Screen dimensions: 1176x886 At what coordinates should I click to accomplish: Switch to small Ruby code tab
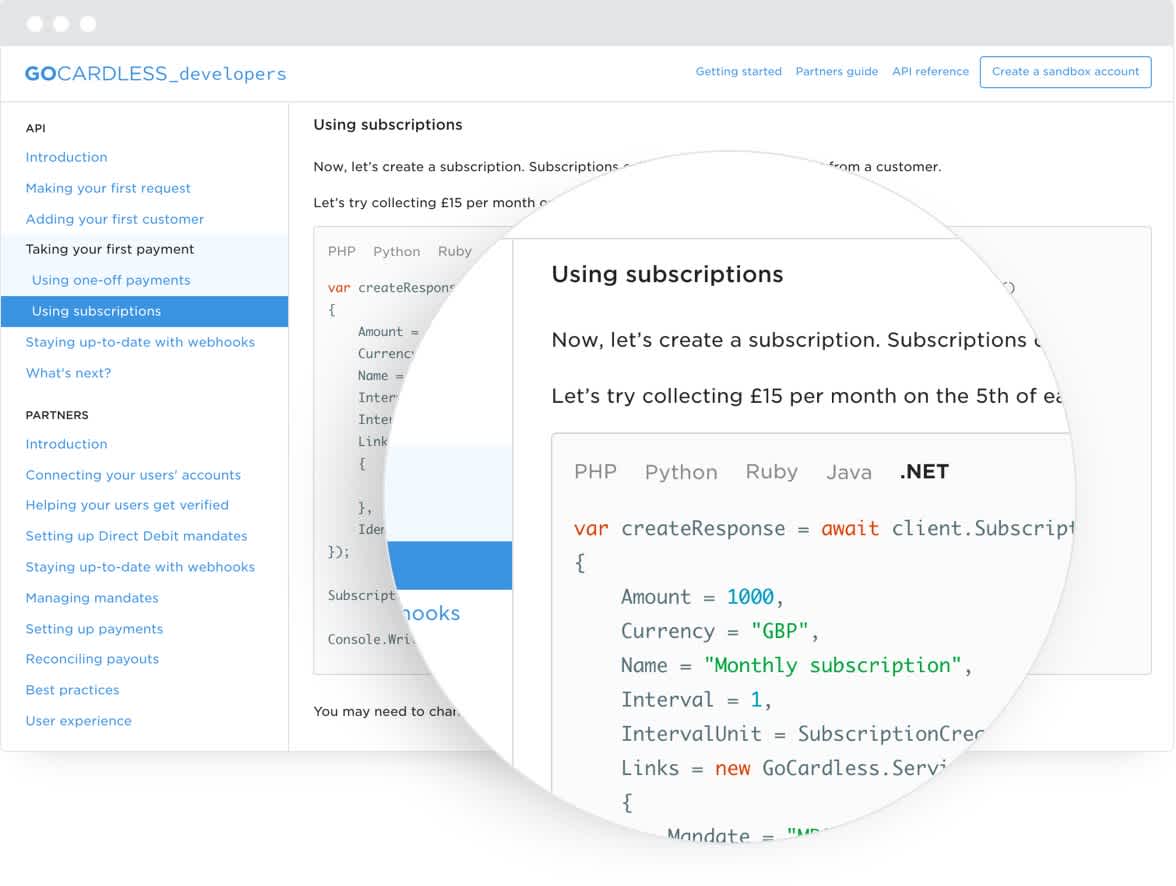coord(454,251)
